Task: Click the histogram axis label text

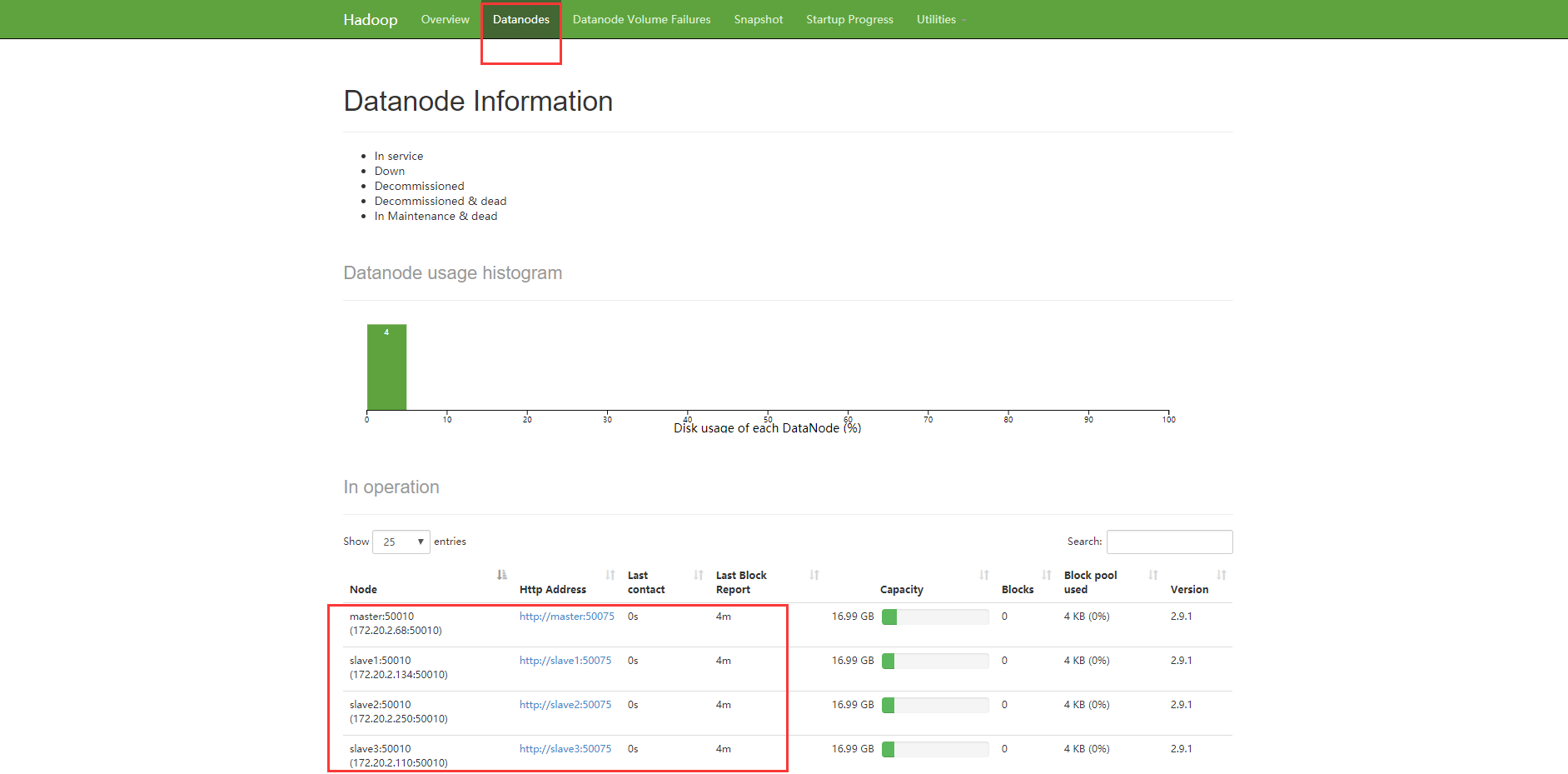Action: [767, 428]
